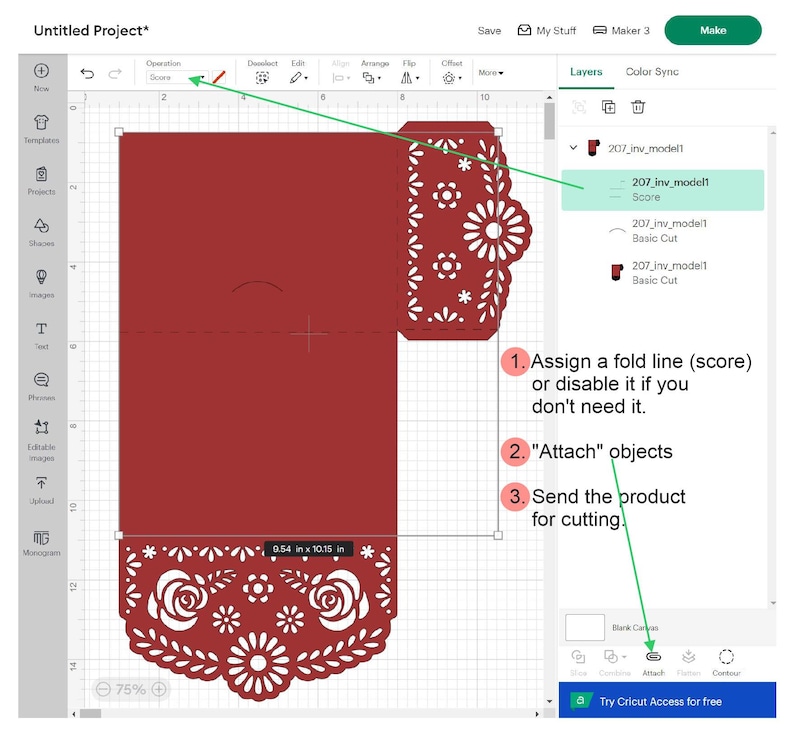Duplicate the selected layer
794x737 pixels.
point(608,107)
